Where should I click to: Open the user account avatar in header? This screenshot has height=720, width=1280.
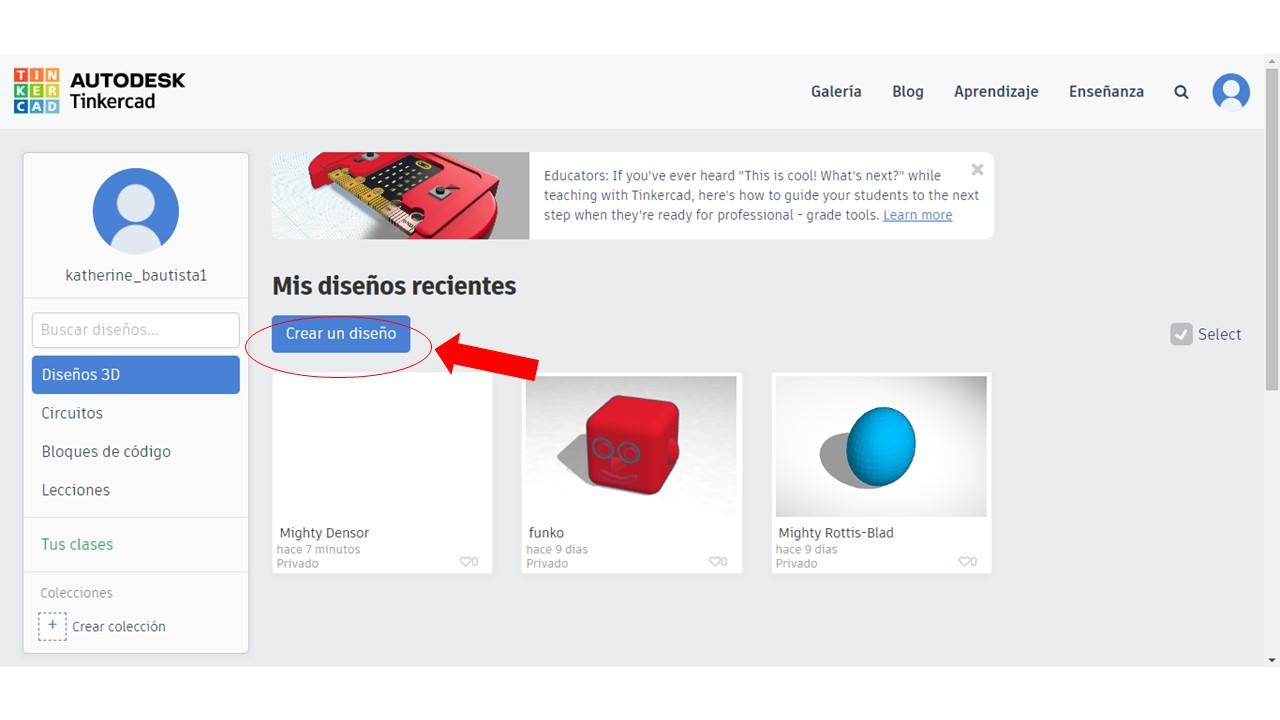pyautogui.click(x=1231, y=92)
